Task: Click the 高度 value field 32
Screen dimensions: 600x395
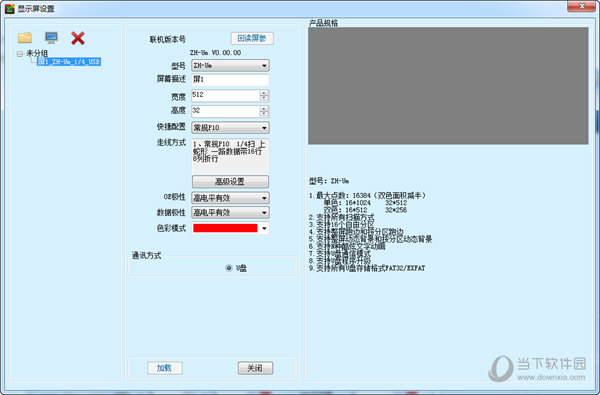Action: click(x=225, y=111)
